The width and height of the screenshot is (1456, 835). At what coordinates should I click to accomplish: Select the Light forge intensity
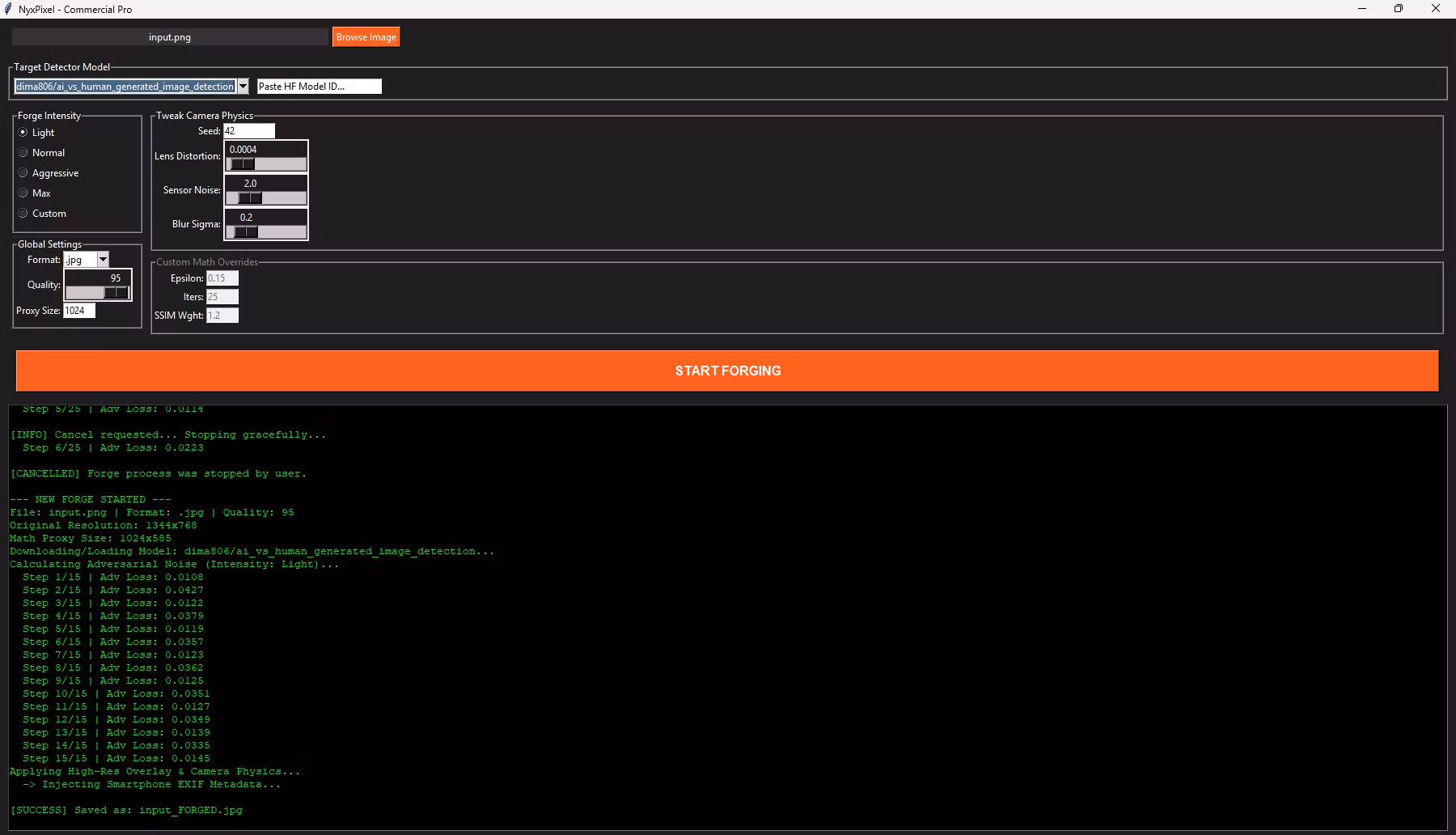coord(36,133)
